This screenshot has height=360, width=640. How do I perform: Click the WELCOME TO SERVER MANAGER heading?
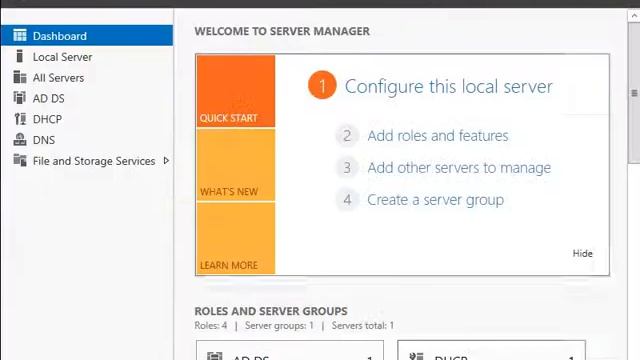282,31
